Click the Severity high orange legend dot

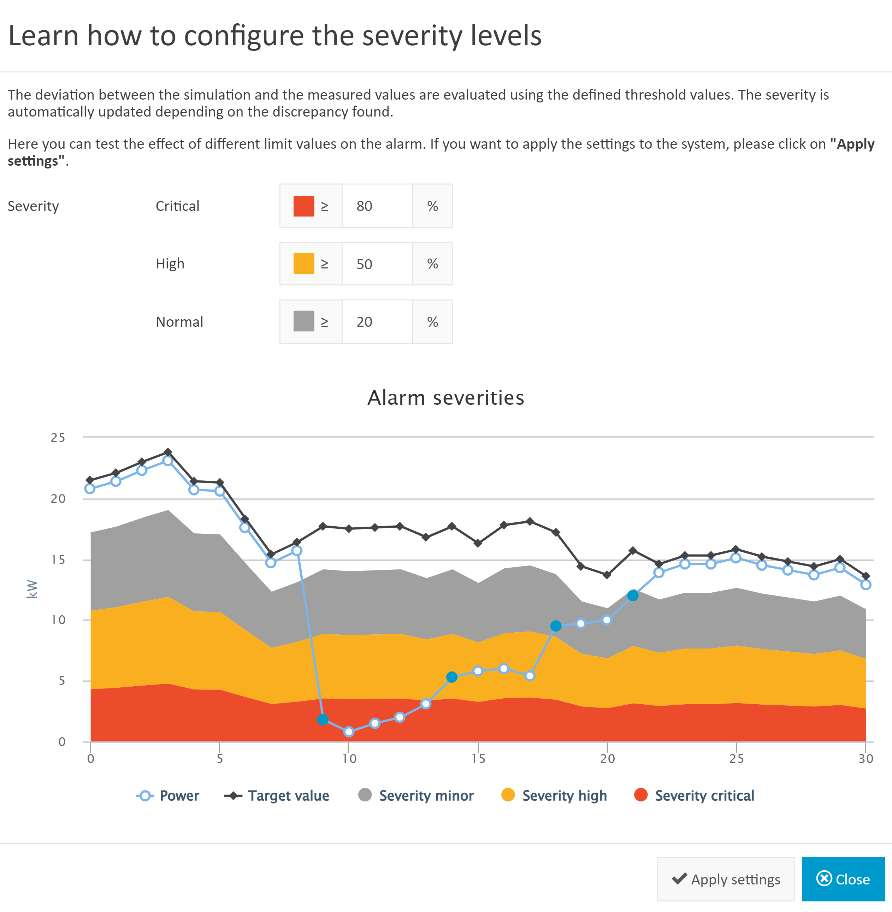pos(508,795)
